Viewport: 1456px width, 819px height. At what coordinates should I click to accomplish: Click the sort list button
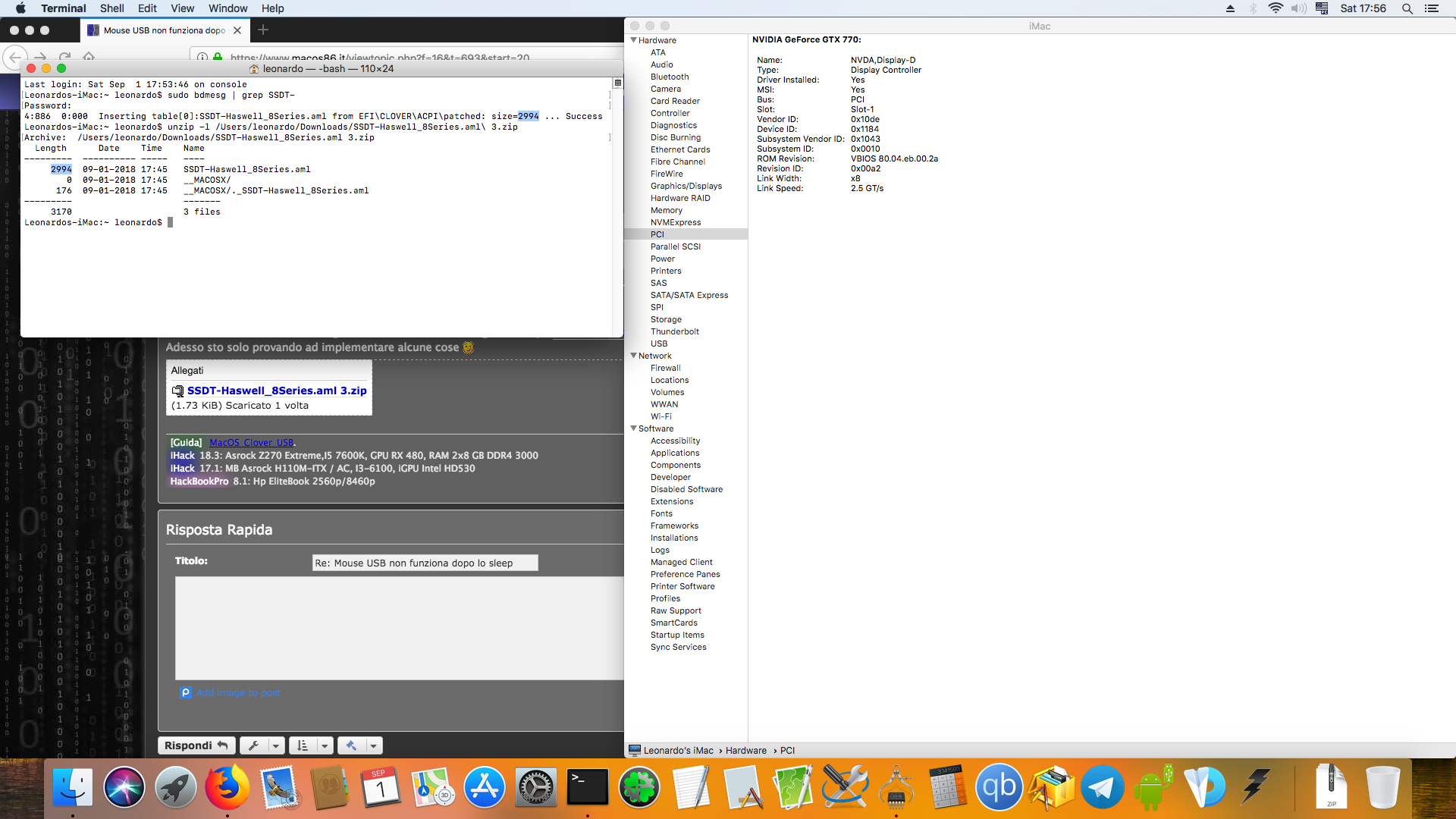point(303,745)
